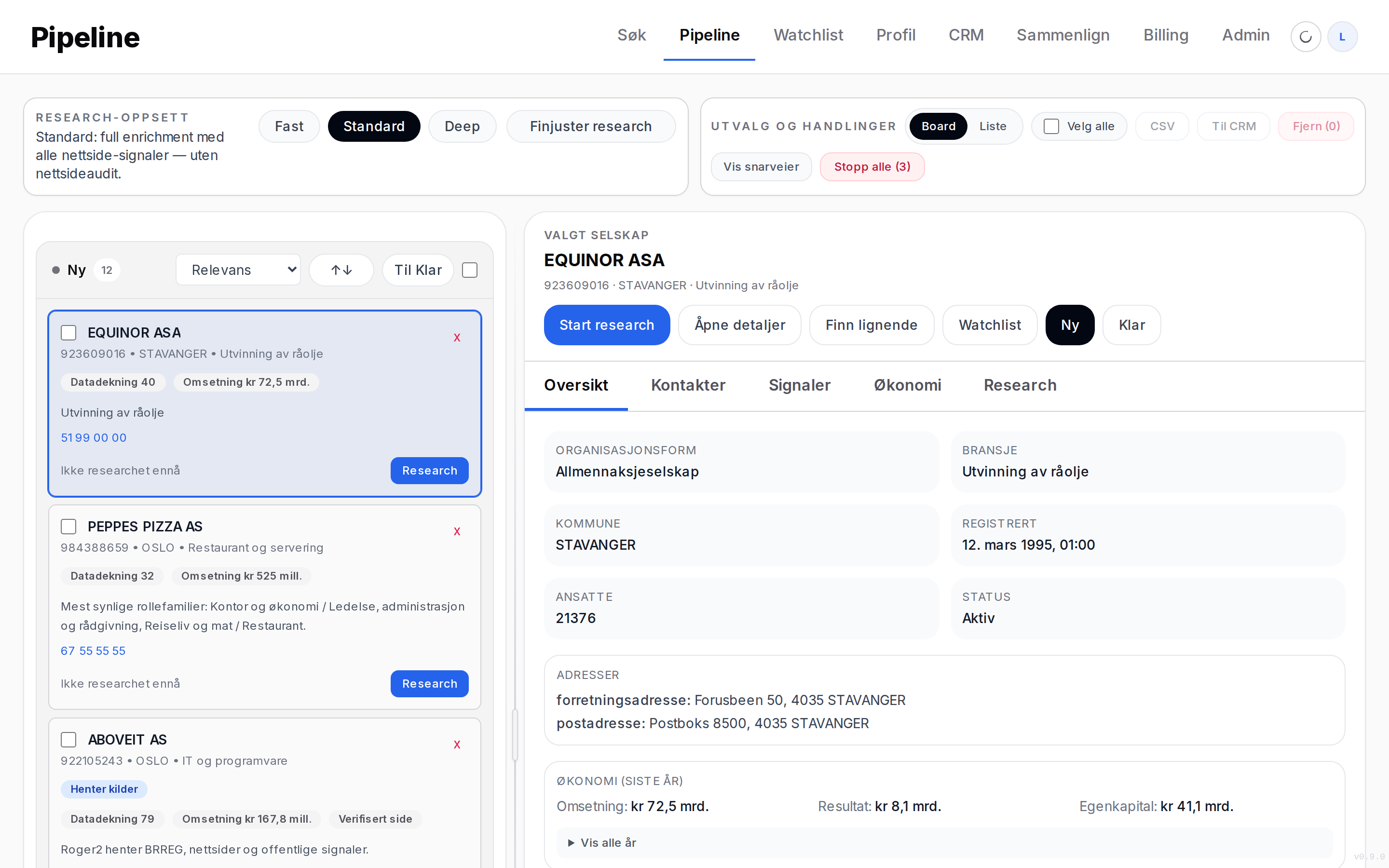Image resolution: width=1389 pixels, height=868 pixels.
Task: Set selected company status to Ny
Action: (1070, 325)
